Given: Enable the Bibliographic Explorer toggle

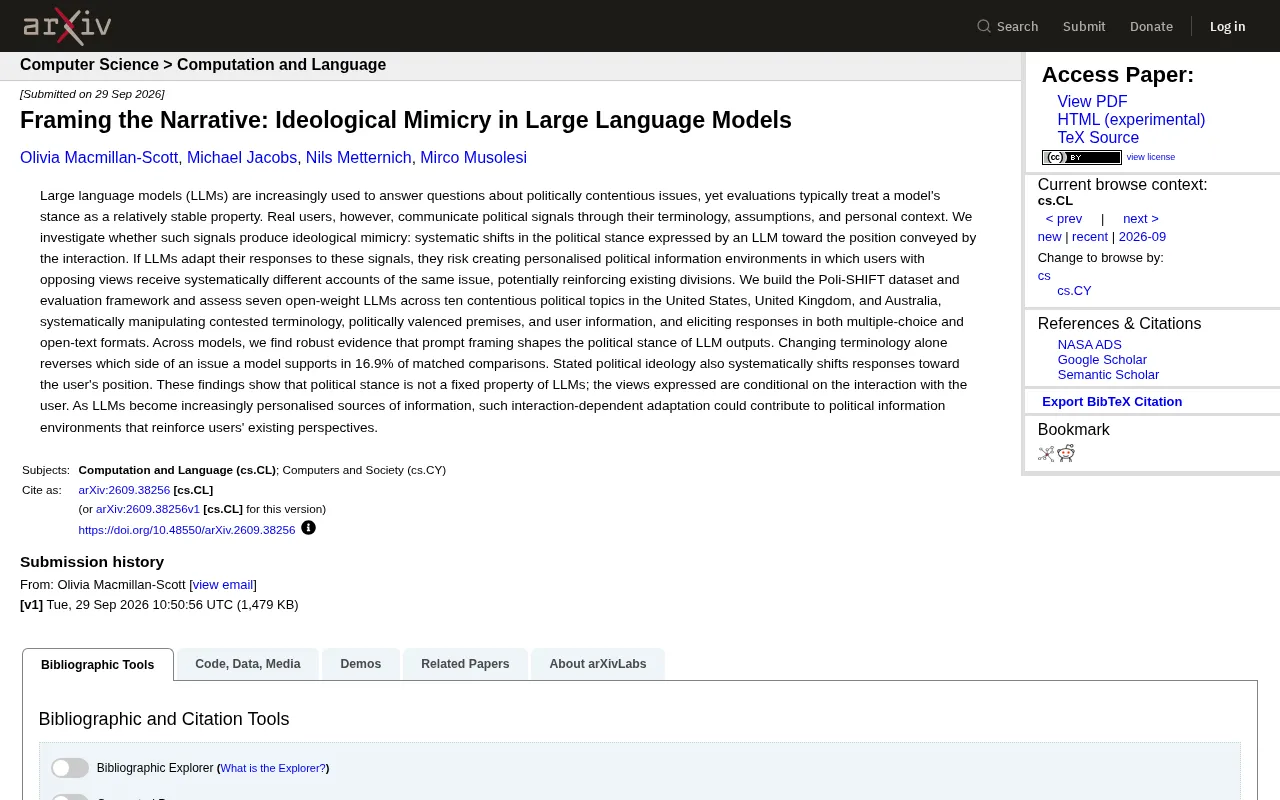Looking at the screenshot, I should tap(70, 768).
